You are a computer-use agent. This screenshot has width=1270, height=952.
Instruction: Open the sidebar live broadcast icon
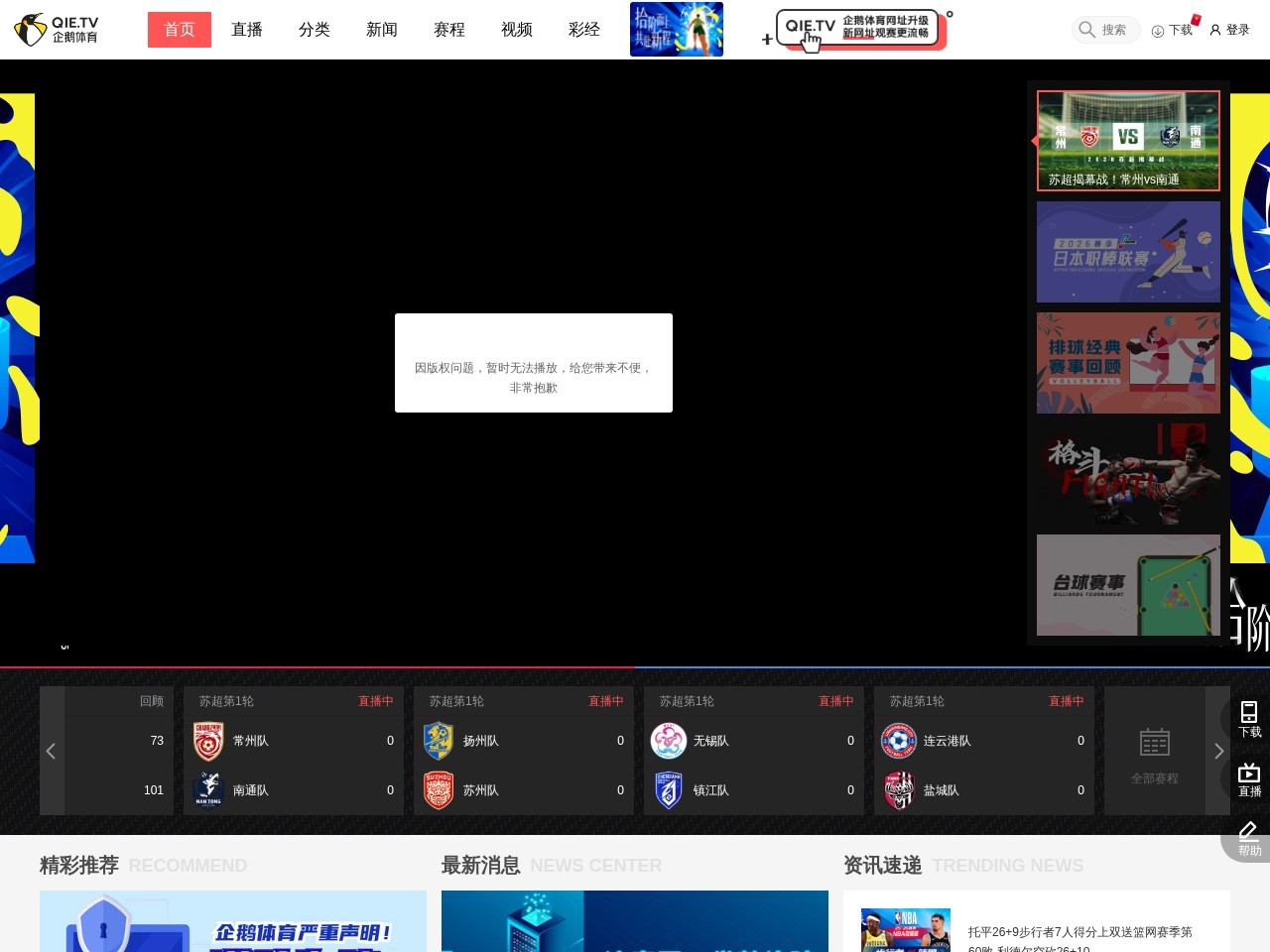[x=1249, y=773]
